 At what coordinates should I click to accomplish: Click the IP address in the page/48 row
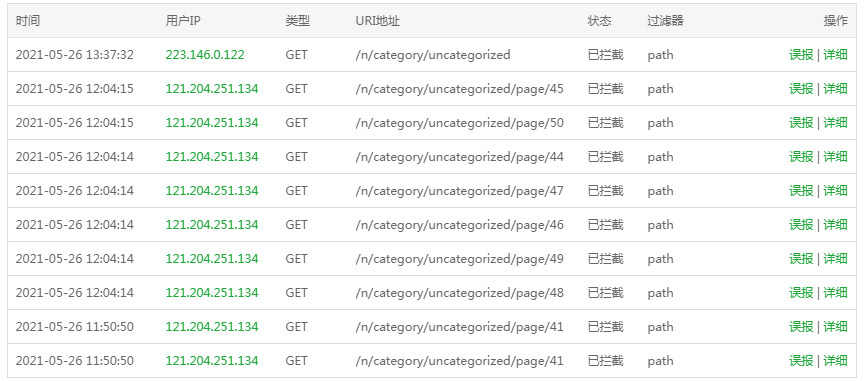coord(212,293)
